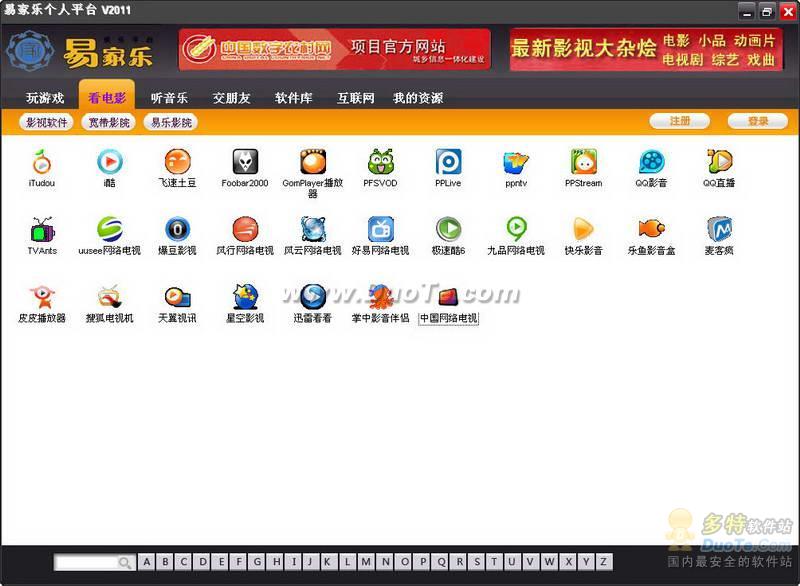Switch to the 听音乐 tab
The height and width of the screenshot is (586, 800).
click(x=169, y=97)
